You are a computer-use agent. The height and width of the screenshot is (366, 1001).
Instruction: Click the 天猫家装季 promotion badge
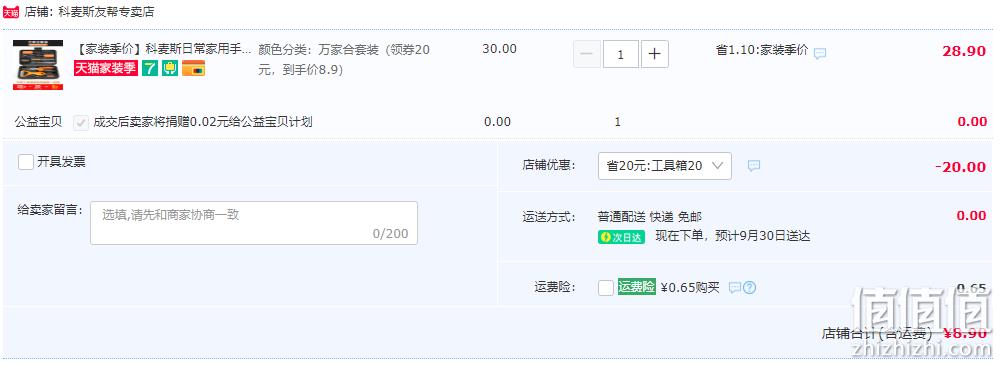click(x=105, y=68)
